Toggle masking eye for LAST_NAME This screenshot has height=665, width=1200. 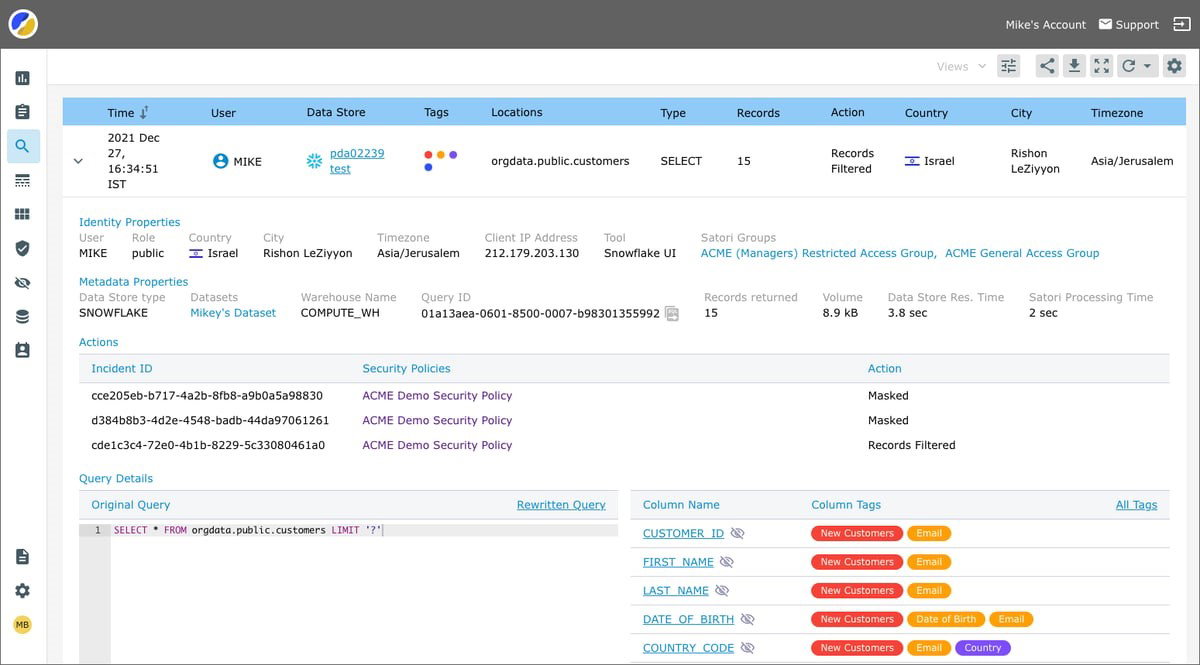tap(722, 591)
